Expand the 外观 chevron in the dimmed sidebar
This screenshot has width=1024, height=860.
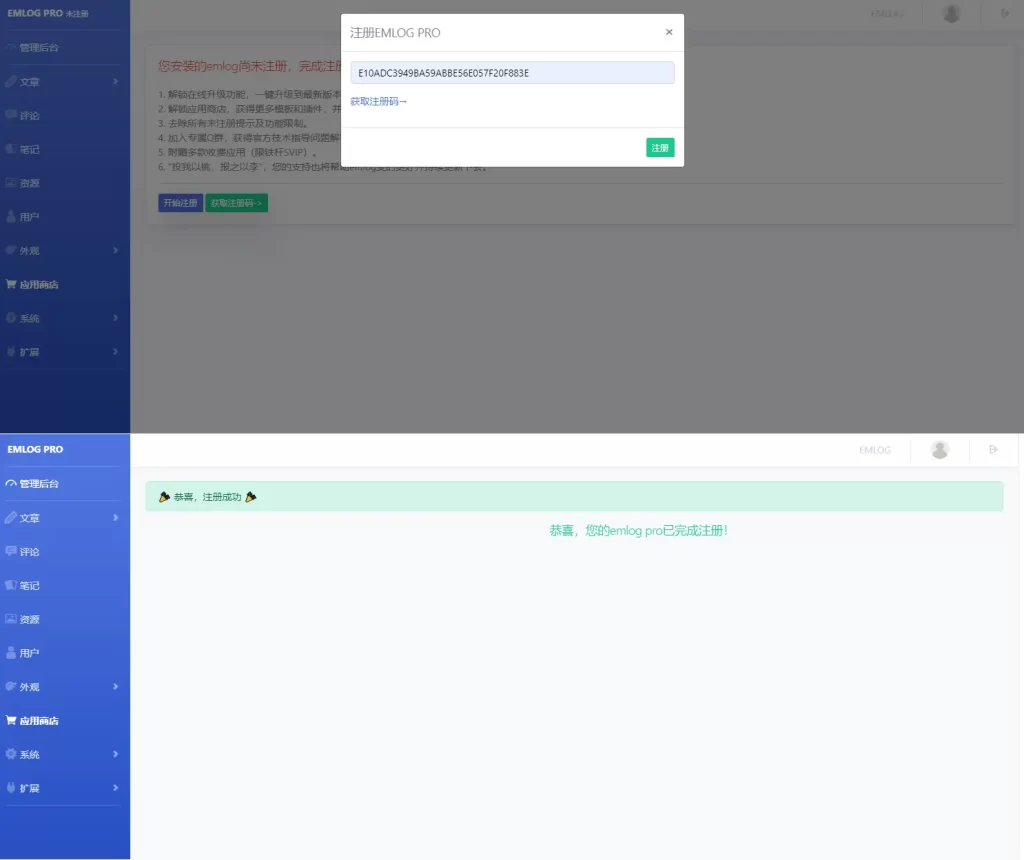116,250
